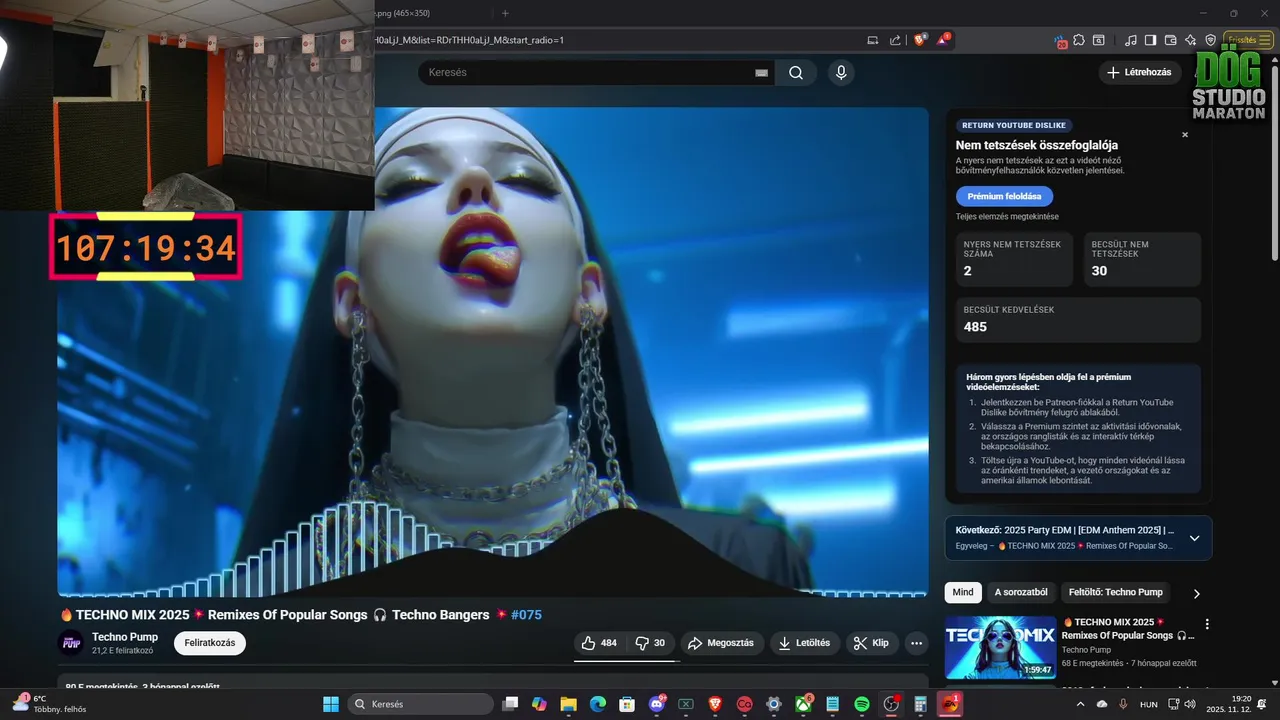Open Teljes elemzés megtekintése link
The height and width of the screenshot is (720, 1280).
click(x=1006, y=216)
